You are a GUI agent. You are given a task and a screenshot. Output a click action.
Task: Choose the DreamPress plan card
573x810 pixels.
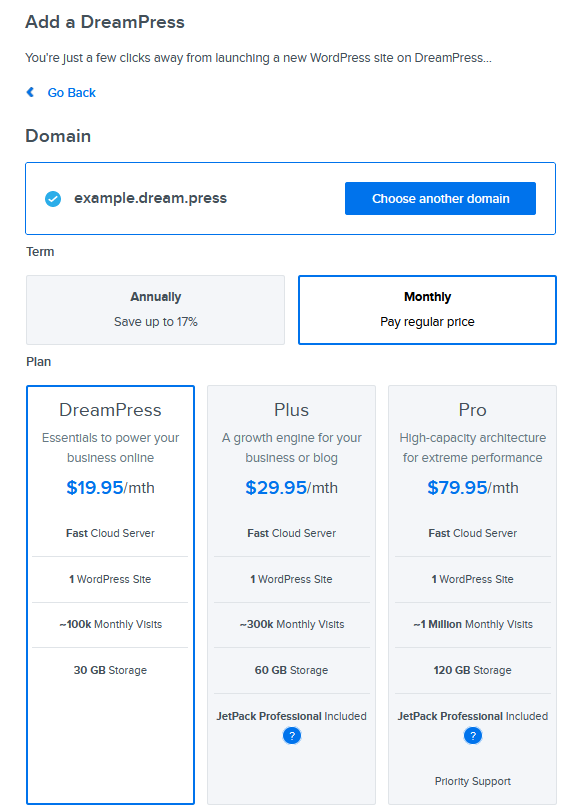[x=111, y=595]
